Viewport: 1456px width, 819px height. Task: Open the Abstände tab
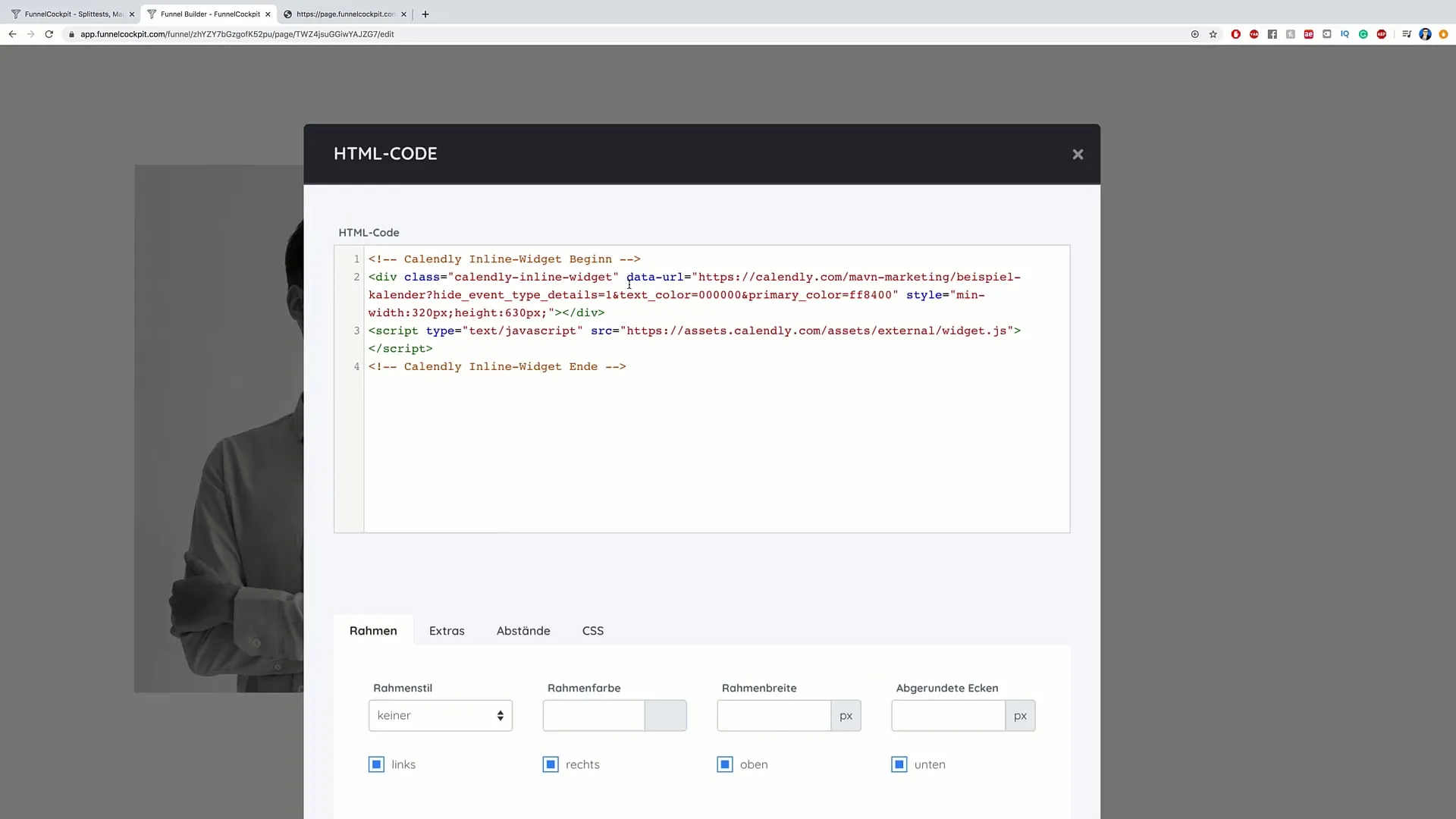tap(523, 630)
